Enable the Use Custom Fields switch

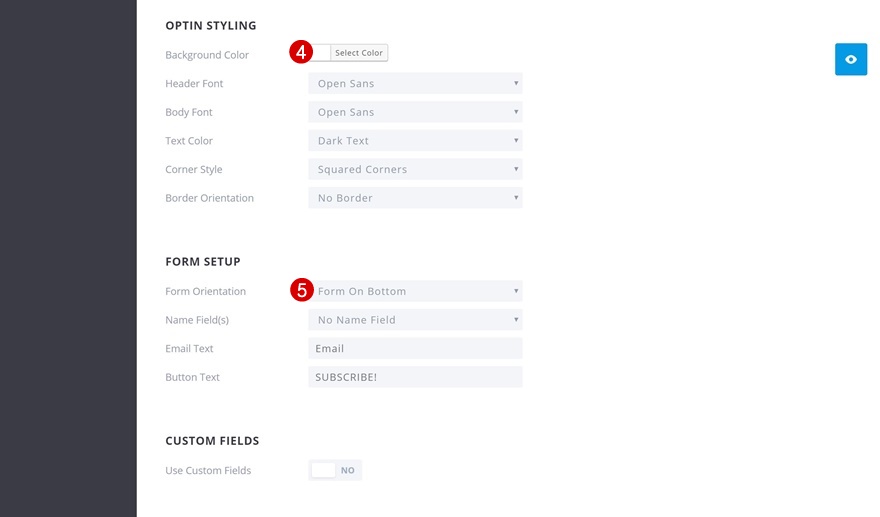[335, 470]
